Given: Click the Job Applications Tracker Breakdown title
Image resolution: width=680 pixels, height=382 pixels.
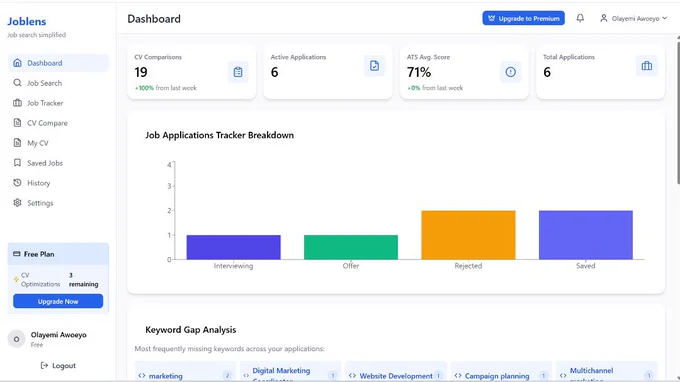Looking at the screenshot, I should (x=219, y=135).
